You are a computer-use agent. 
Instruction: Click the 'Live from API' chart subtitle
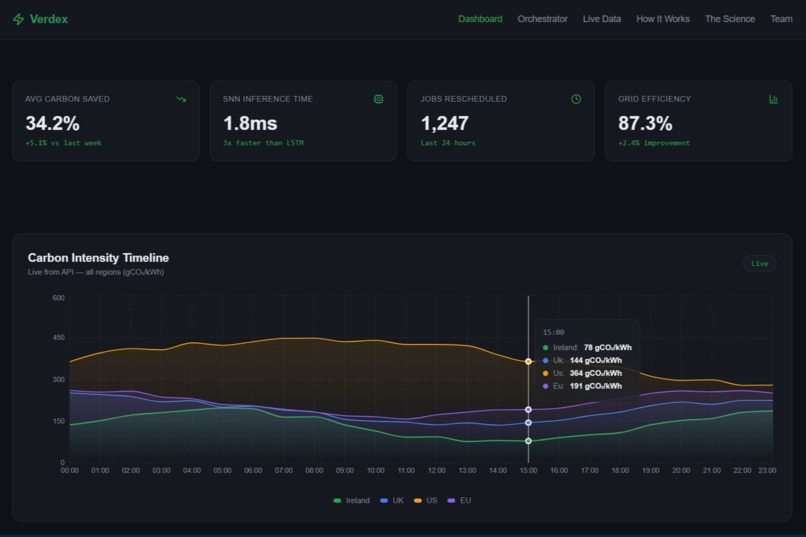pyautogui.click(x=96, y=272)
